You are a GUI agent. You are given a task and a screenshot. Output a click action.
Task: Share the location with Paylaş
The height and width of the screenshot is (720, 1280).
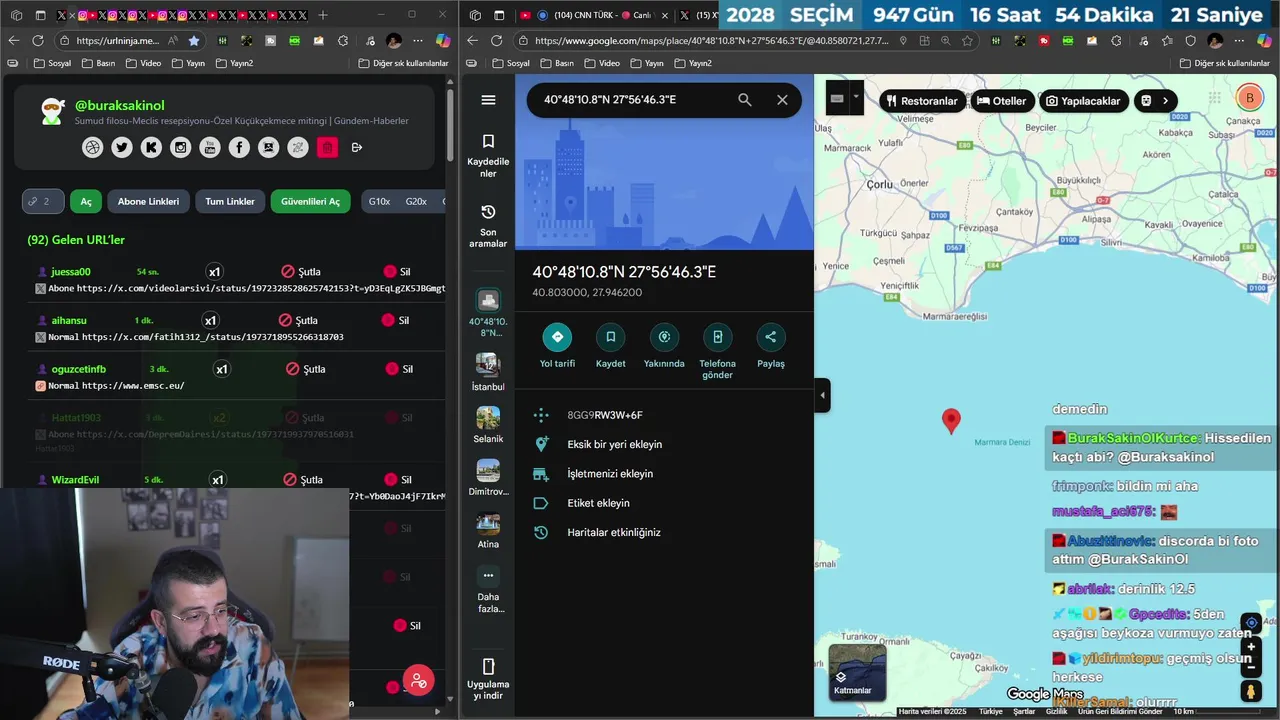click(x=770, y=345)
